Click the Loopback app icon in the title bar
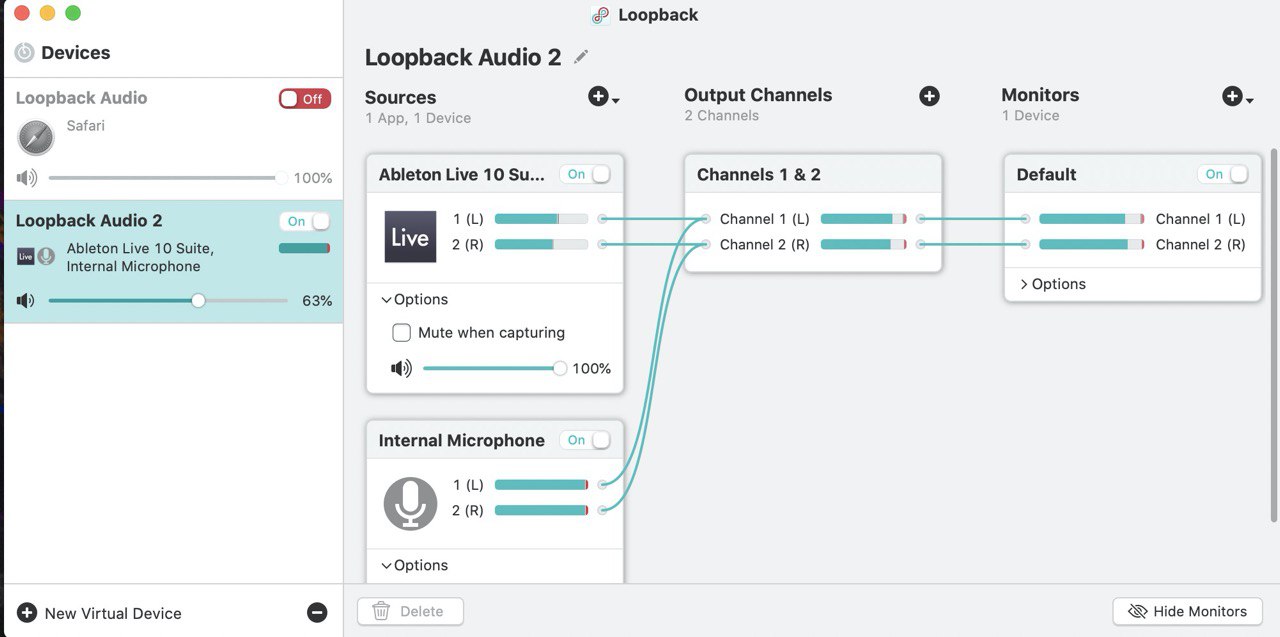The height and width of the screenshot is (637, 1280). click(600, 15)
